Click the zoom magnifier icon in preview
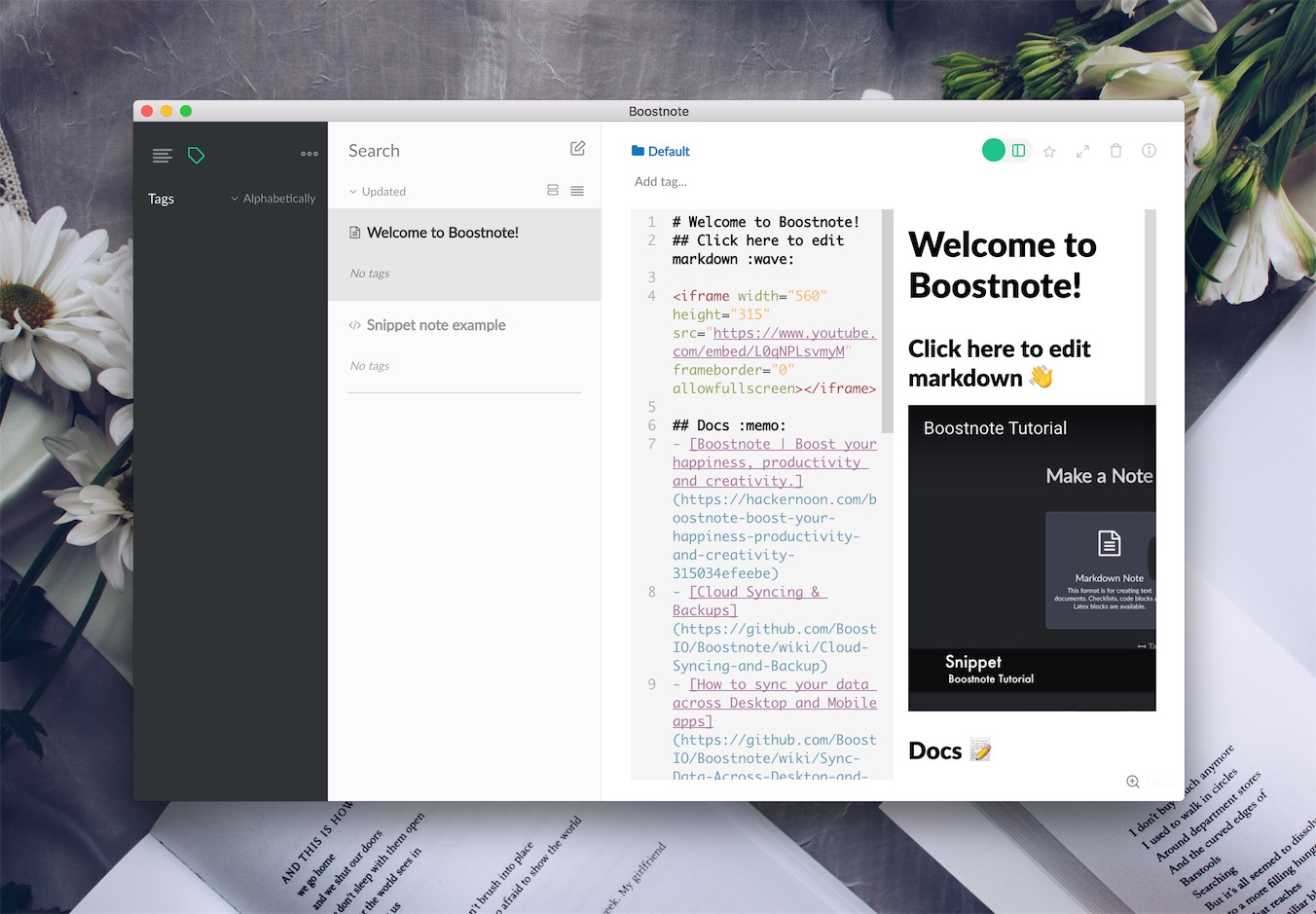 (x=1133, y=782)
